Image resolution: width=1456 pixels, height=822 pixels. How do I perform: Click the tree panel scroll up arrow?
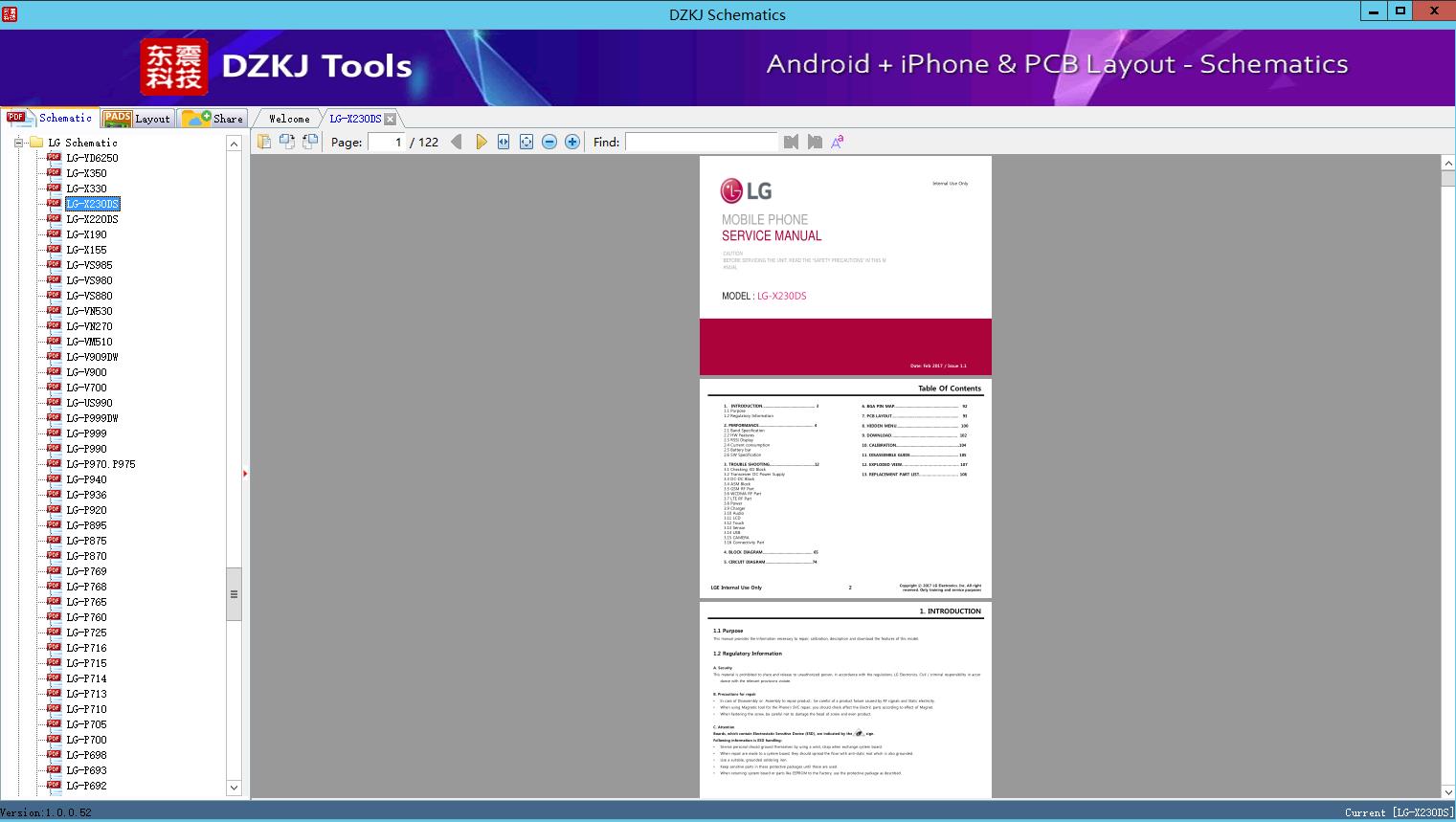coord(234,144)
